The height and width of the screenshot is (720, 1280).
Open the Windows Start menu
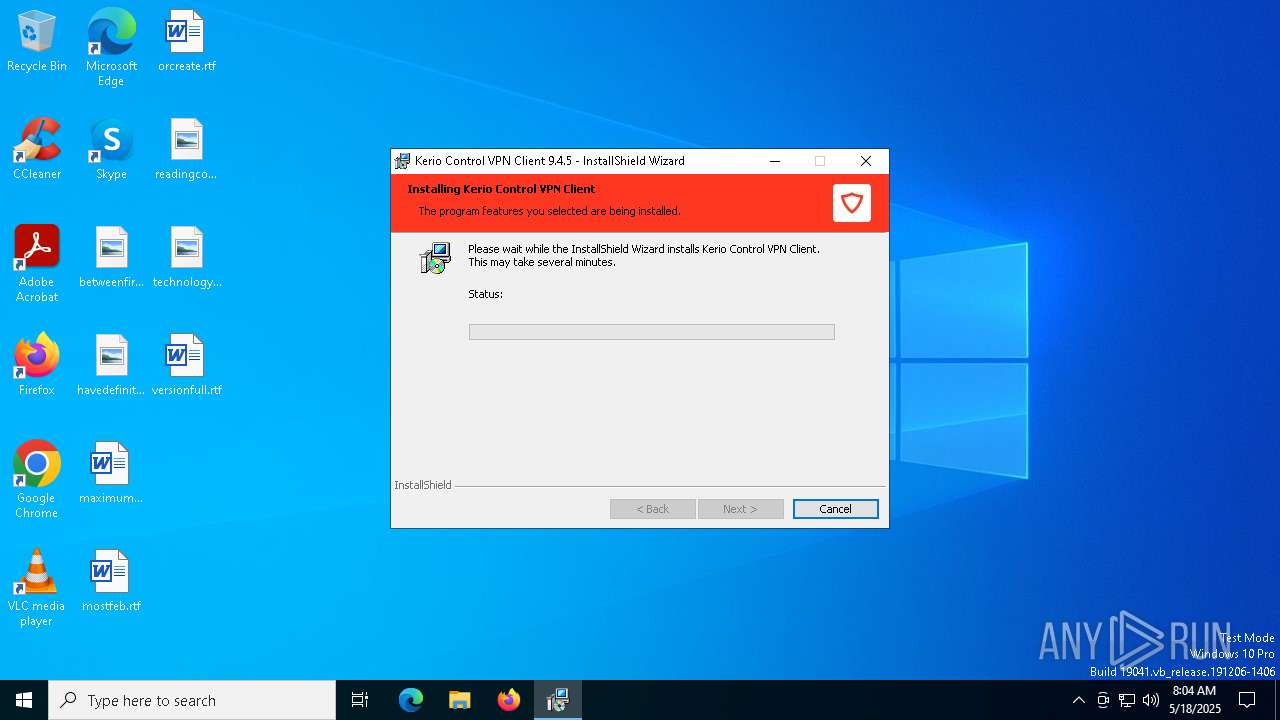click(24, 700)
